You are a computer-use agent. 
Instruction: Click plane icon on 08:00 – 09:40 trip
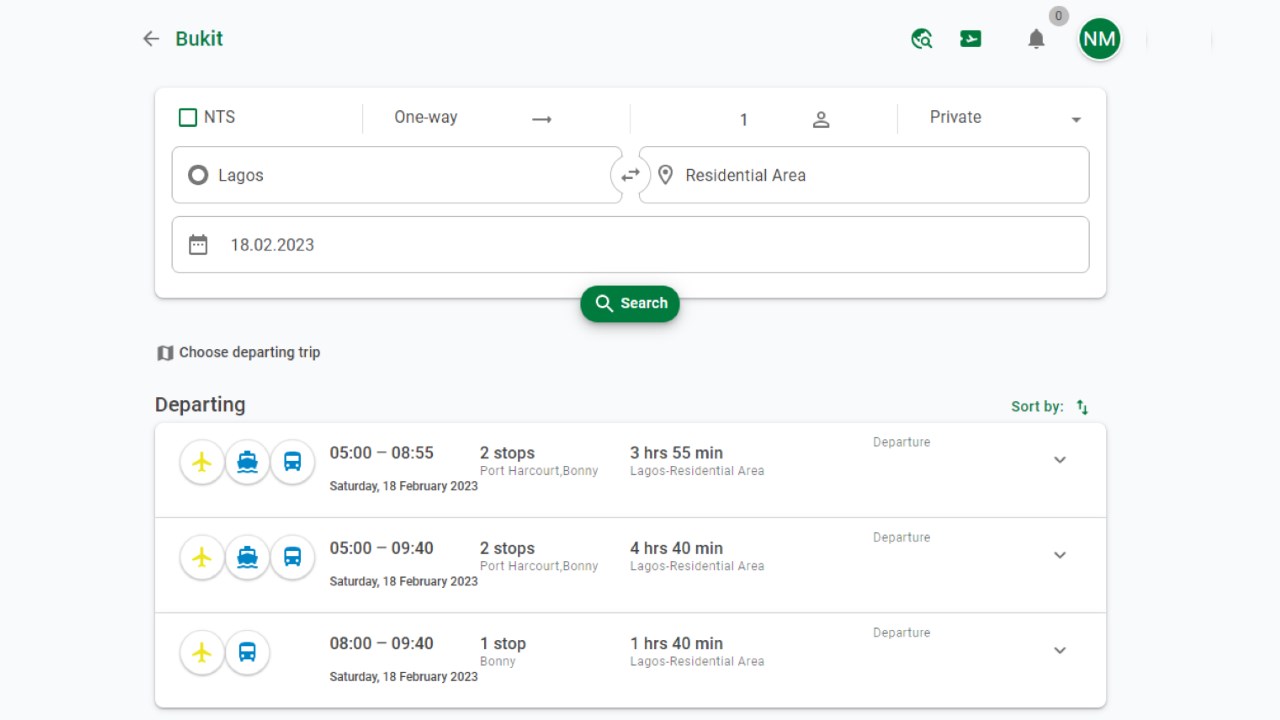(x=202, y=653)
